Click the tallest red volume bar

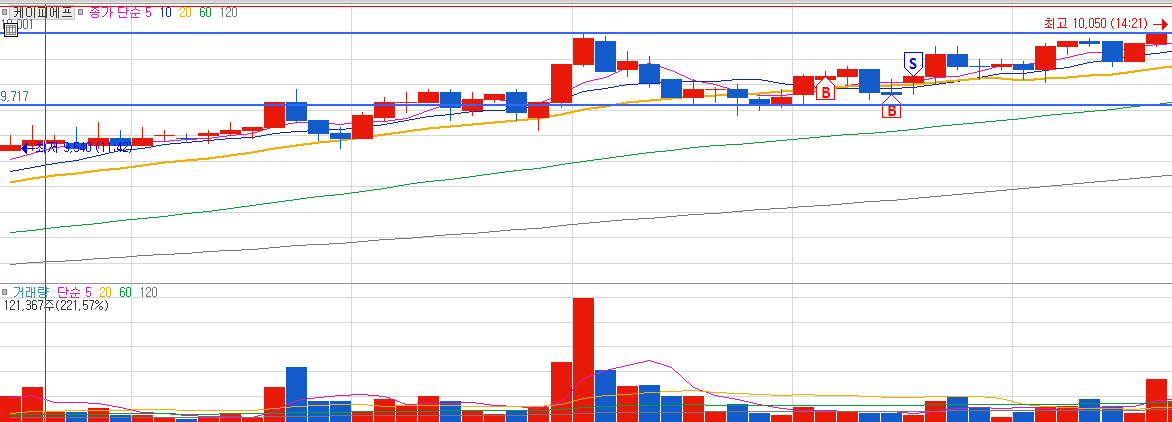583,360
